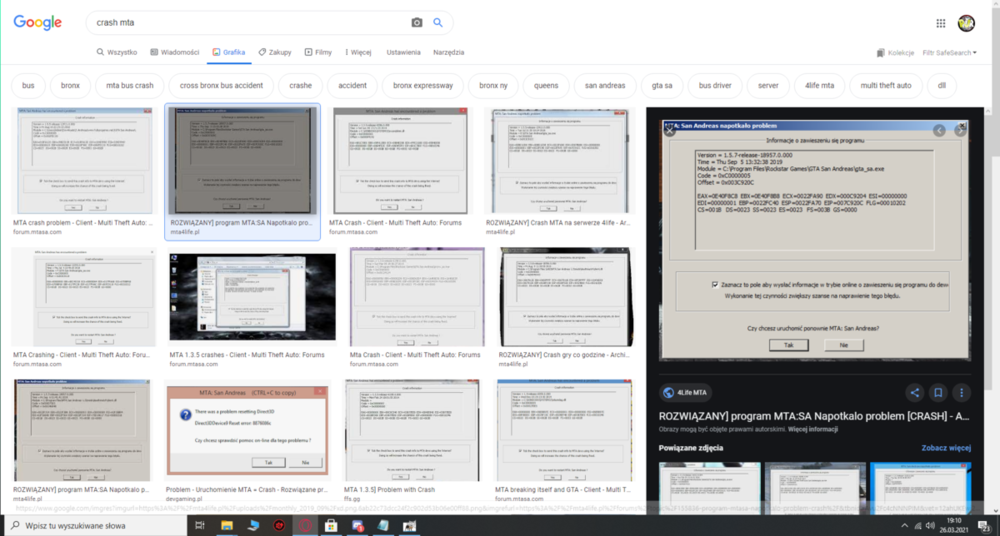
Task: Click Więcej informacji copyright link
Action: [x=812, y=429]
